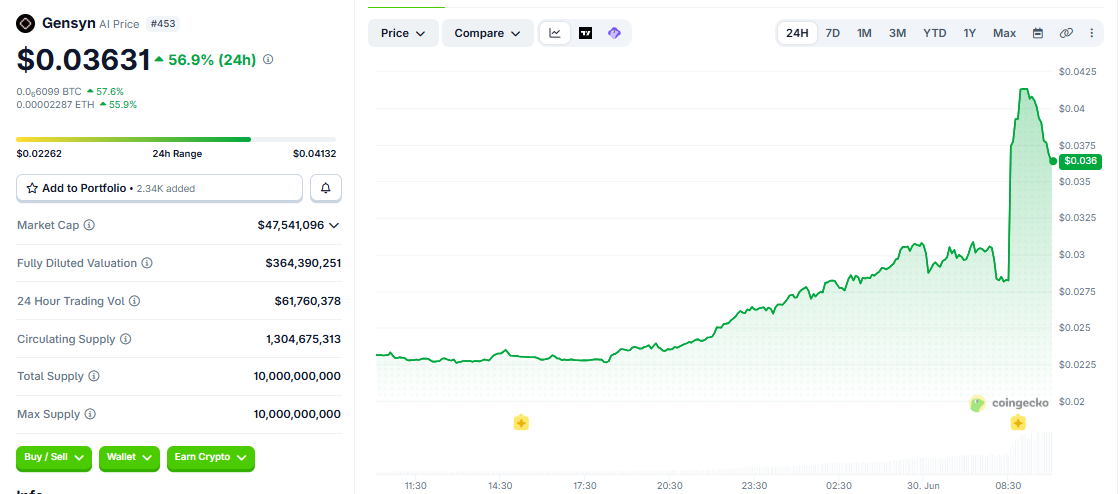This screenshot has width=1120, height=494.
Task: Click the $0.02262 range low value
Action: click(39, 153)
